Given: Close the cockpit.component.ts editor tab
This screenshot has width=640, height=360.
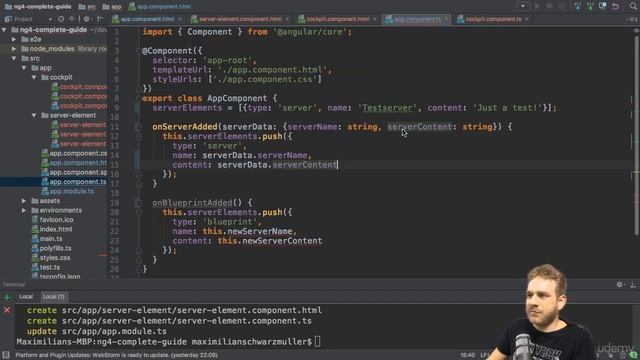Looking at the screenshot, I should (527, 19).
